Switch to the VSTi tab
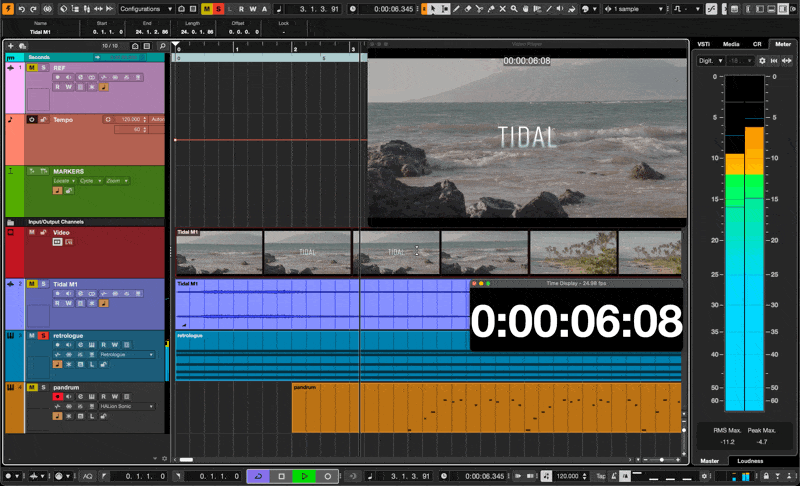Image resolution: width=800 pixels, height=486 pixels. click(704, 44)
